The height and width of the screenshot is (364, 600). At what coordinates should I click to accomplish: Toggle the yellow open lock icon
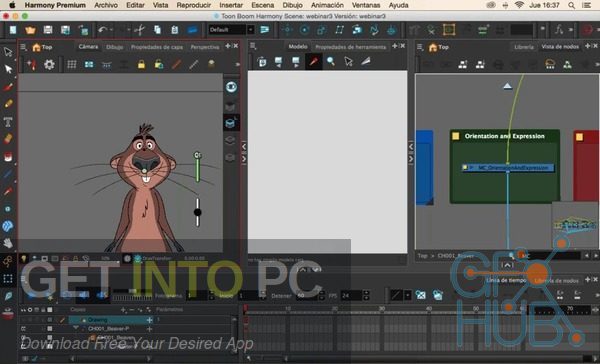coord(159,64)
